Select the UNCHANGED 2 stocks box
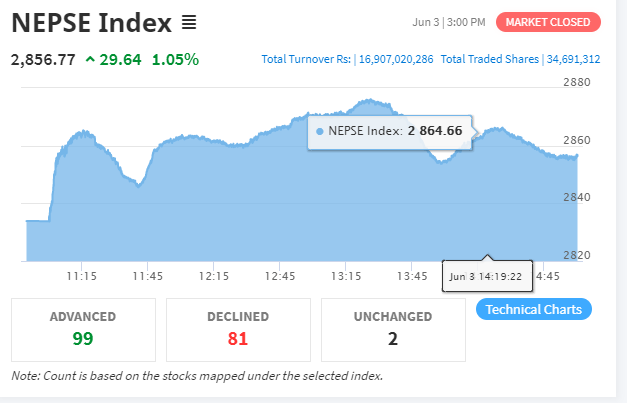627x403 pixels. (393, 330)
